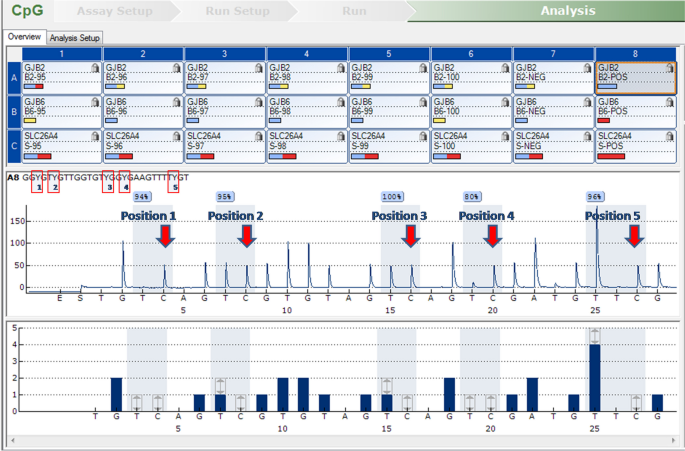685x451 pixels.
Task: Click the red quality bar in well B6-POS
Action: (604, 121)
